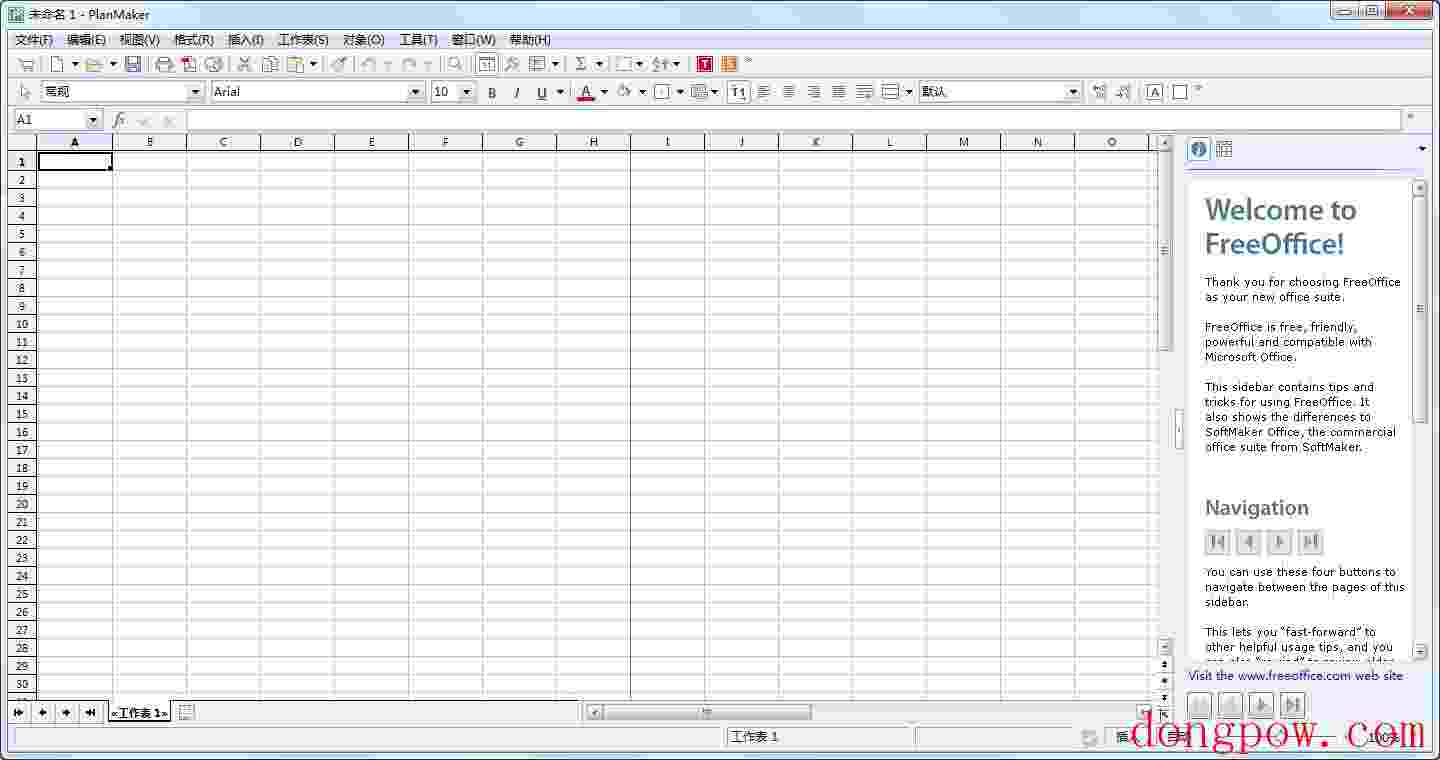The width and height of the screenshot is (1440, 760).
Task: Open the sidebar options arrow top right
Action: [1422, 149]
